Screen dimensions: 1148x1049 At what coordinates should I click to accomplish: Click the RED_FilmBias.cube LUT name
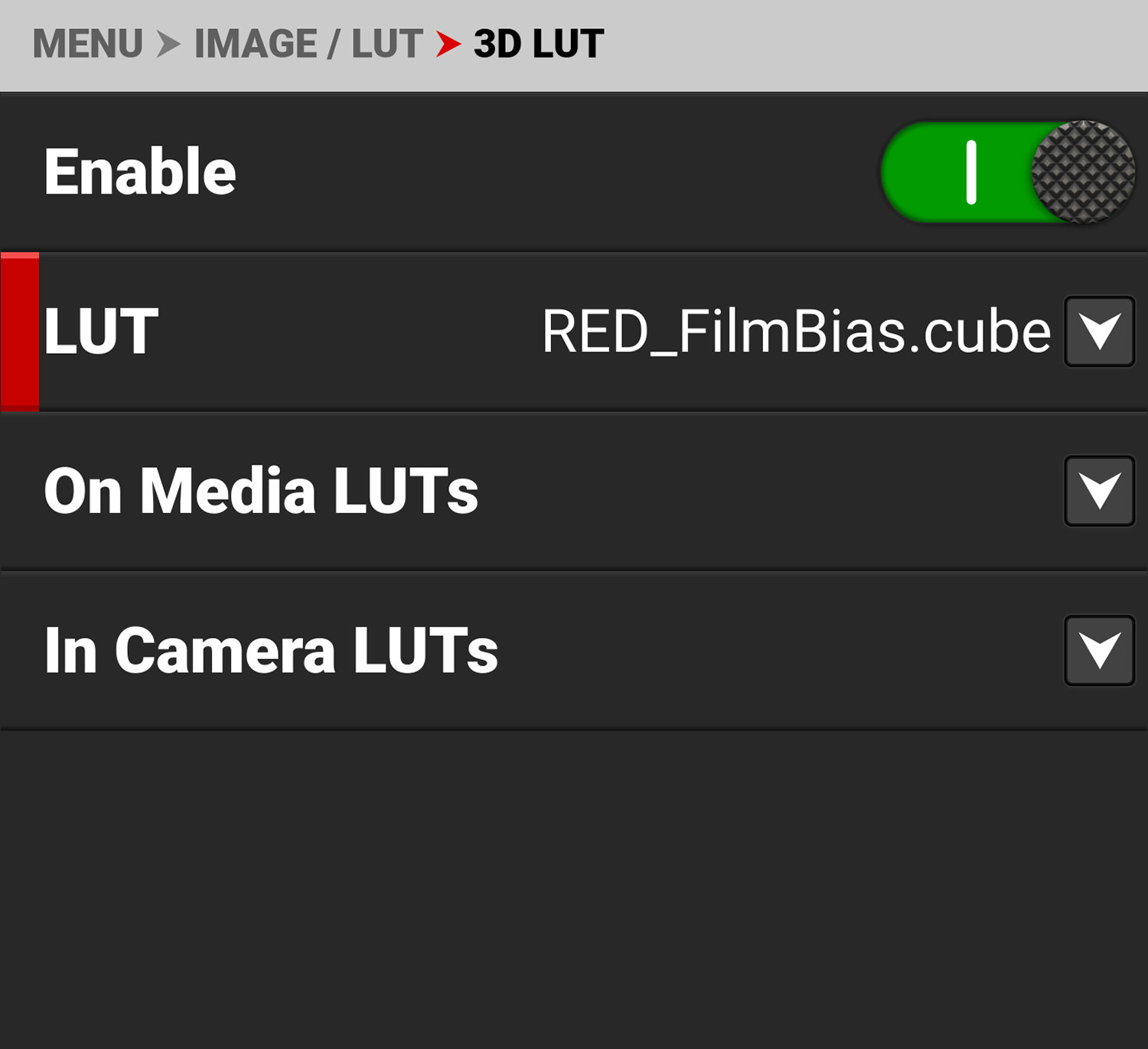[x=792, y=331]
